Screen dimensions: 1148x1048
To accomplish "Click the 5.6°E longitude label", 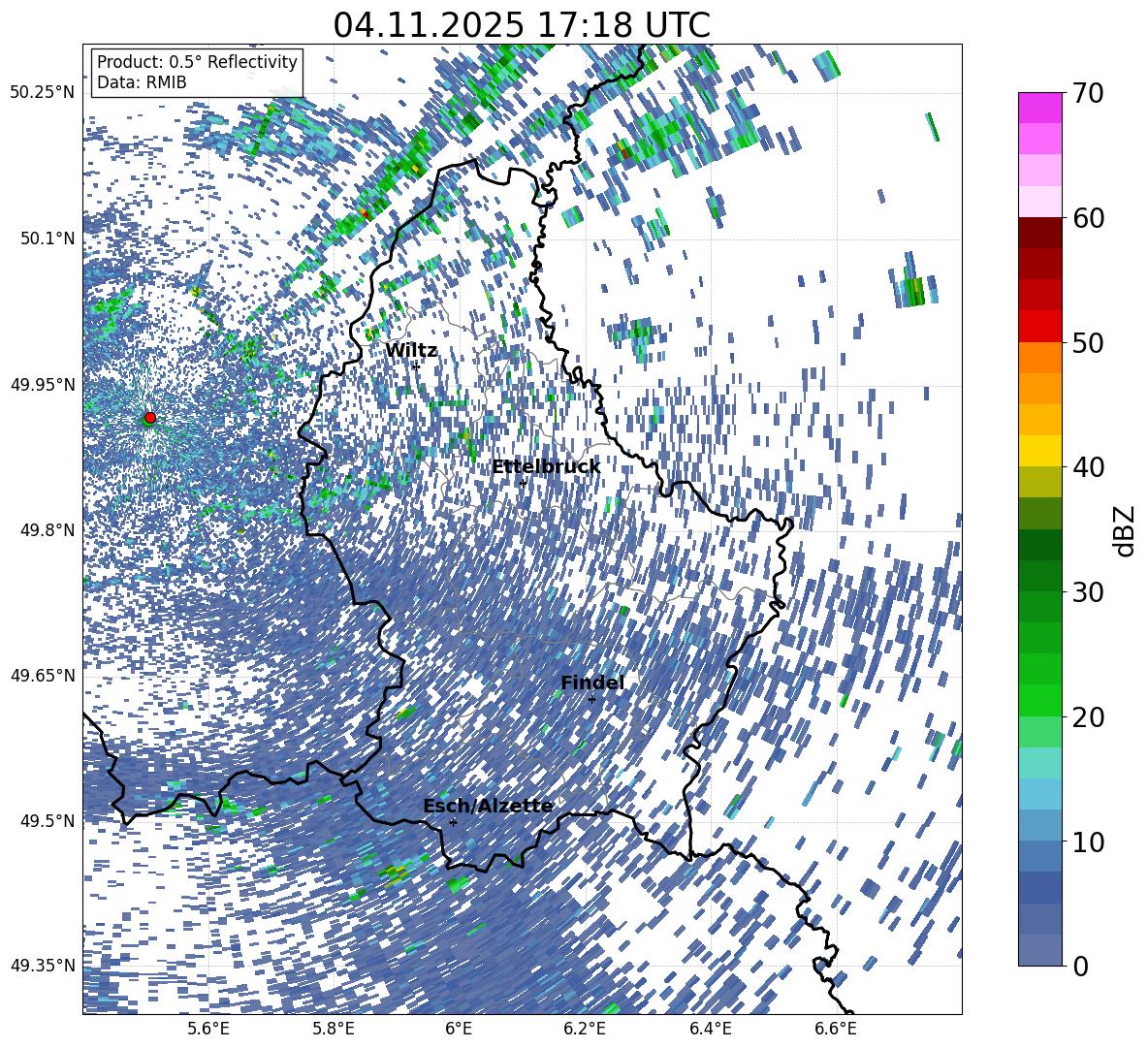I will pyautogui.click(x=207, y=1029).
